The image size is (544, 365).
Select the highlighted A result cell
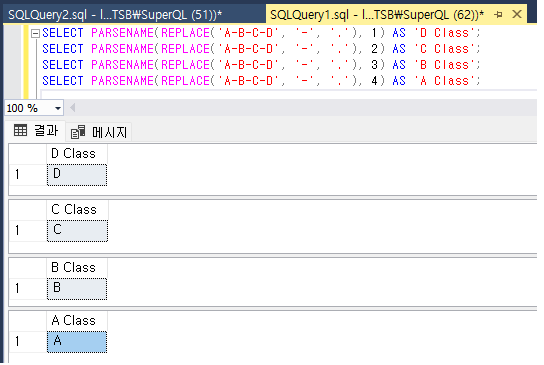click(77, 342)
